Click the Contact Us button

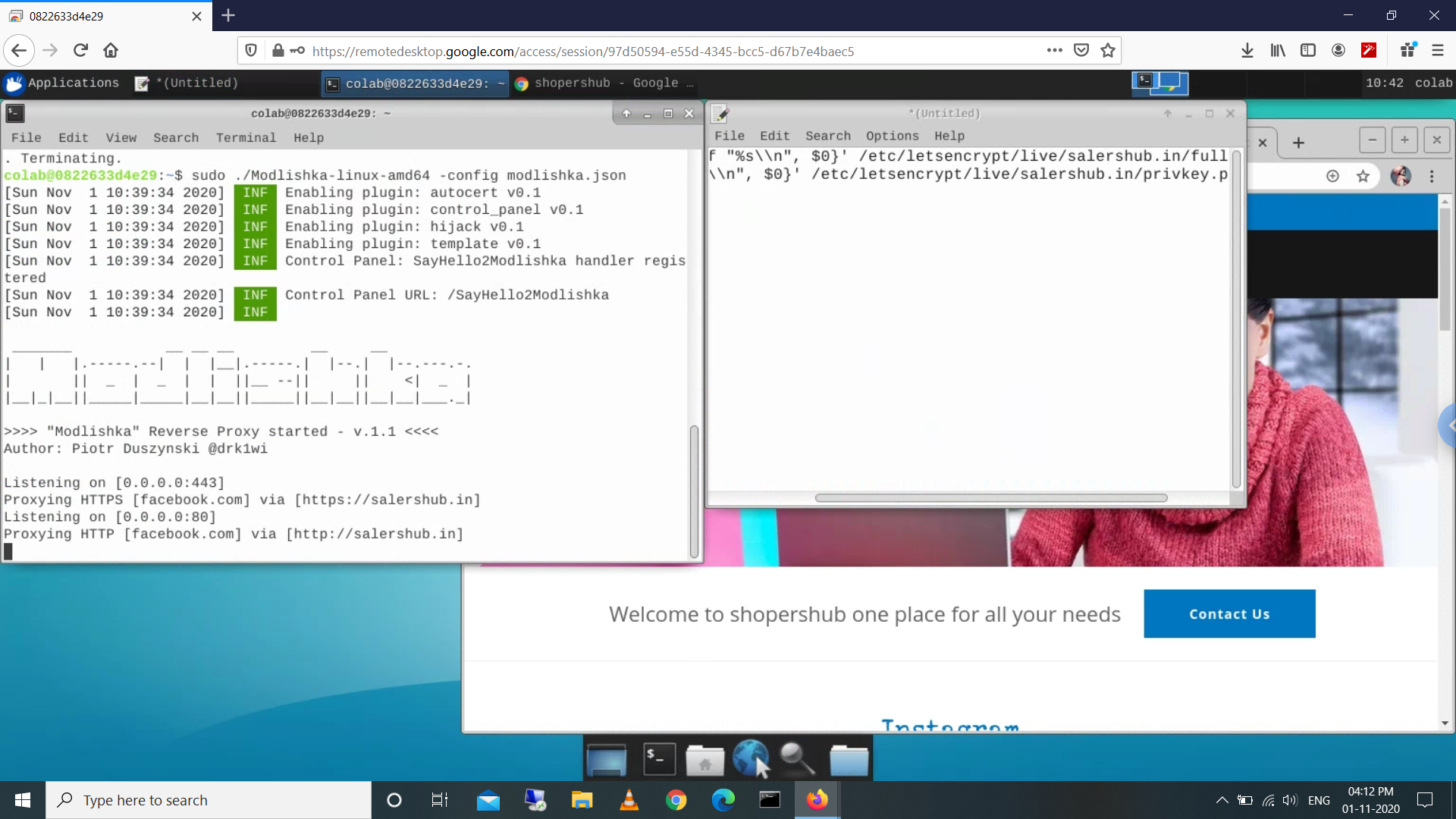pyautogui.click(x=1229, y=613)
